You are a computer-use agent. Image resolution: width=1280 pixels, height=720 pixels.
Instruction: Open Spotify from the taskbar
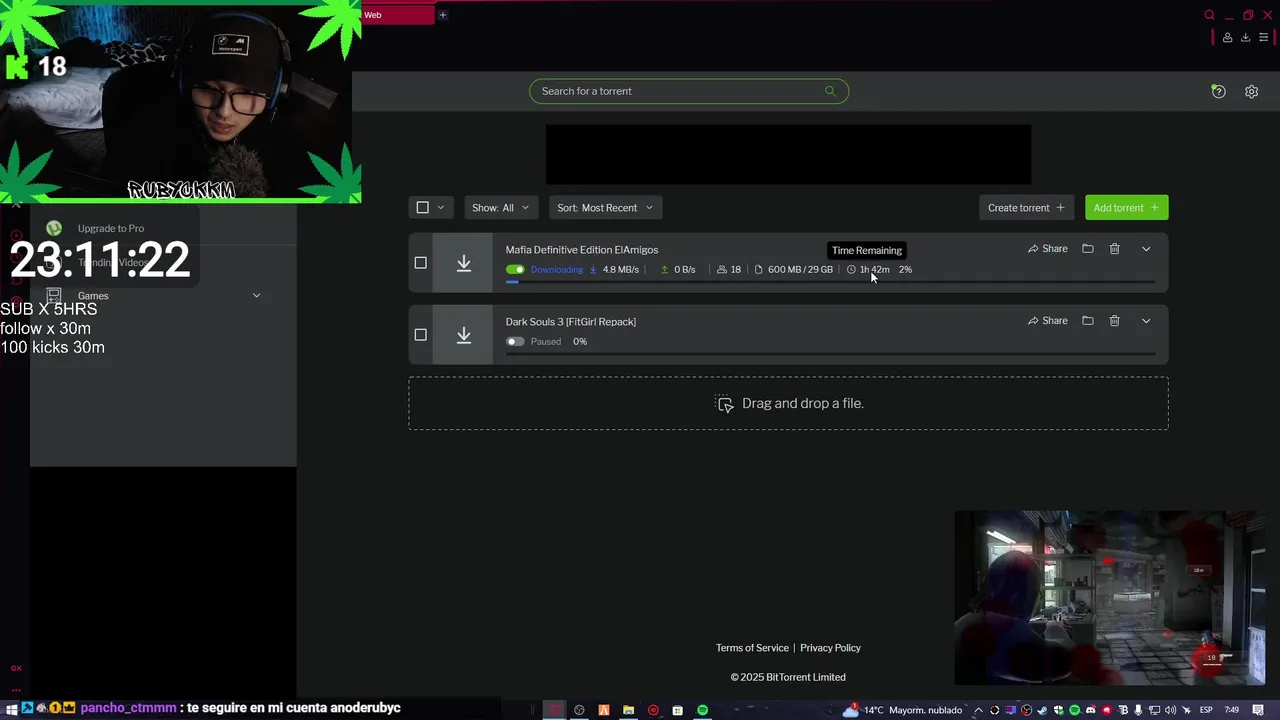tap(702, 710)
